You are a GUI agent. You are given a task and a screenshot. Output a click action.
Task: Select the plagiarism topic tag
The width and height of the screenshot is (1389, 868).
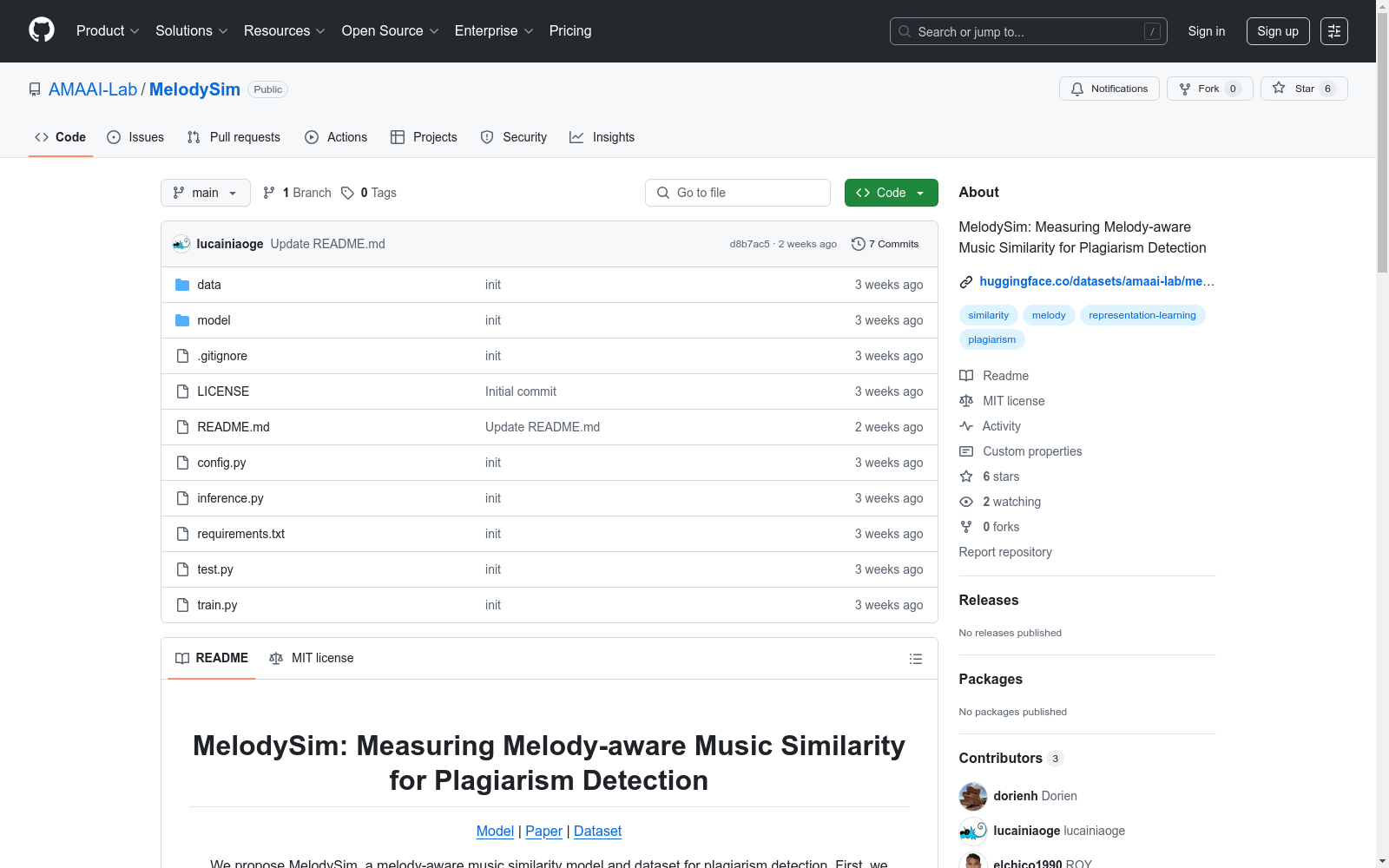992,339
